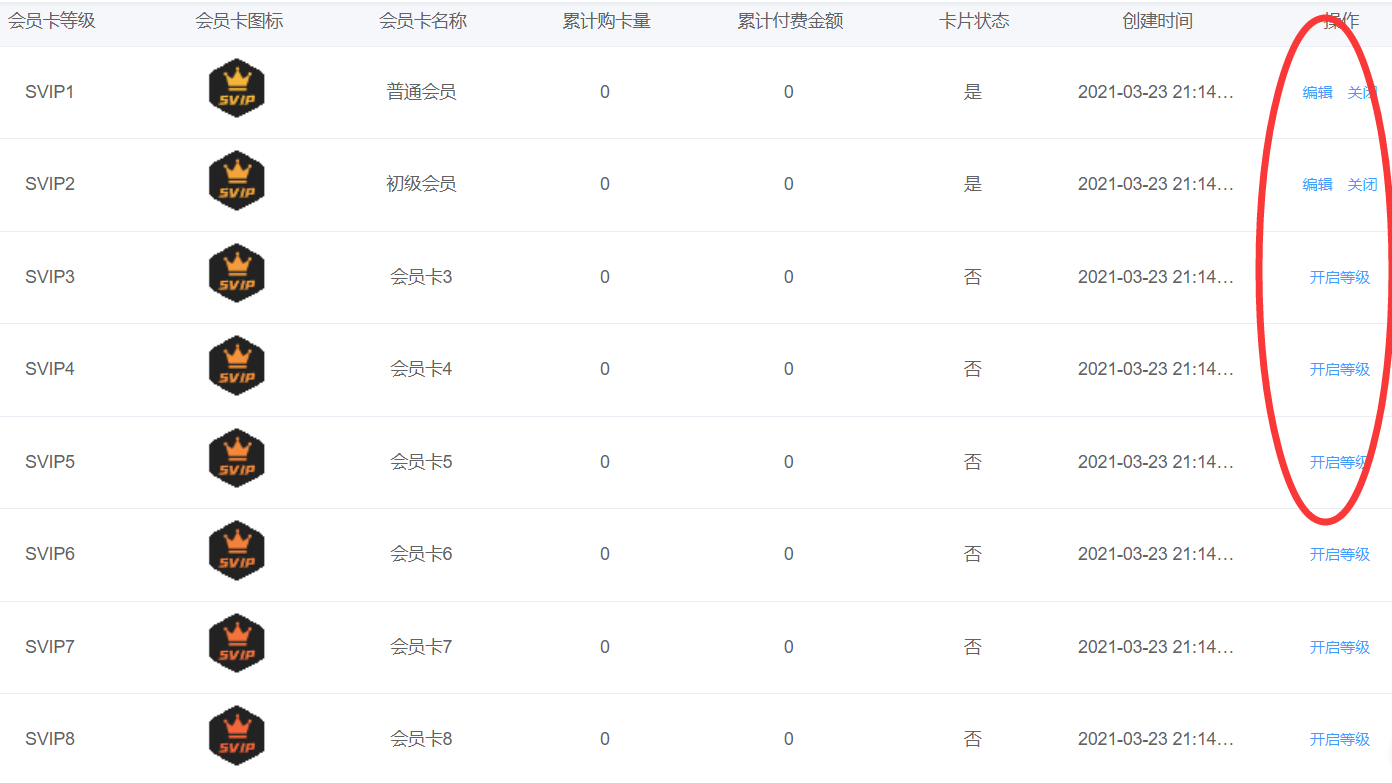Click the SVIP2 membership card icon
The height and width of the screenshot is (783, 1392).
point(237,181)
